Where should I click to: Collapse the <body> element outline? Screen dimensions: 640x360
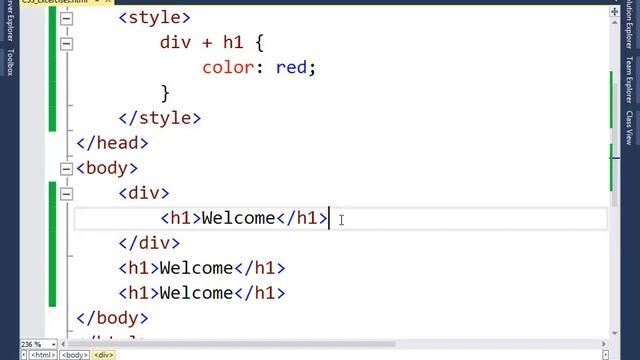coord(67,169)
